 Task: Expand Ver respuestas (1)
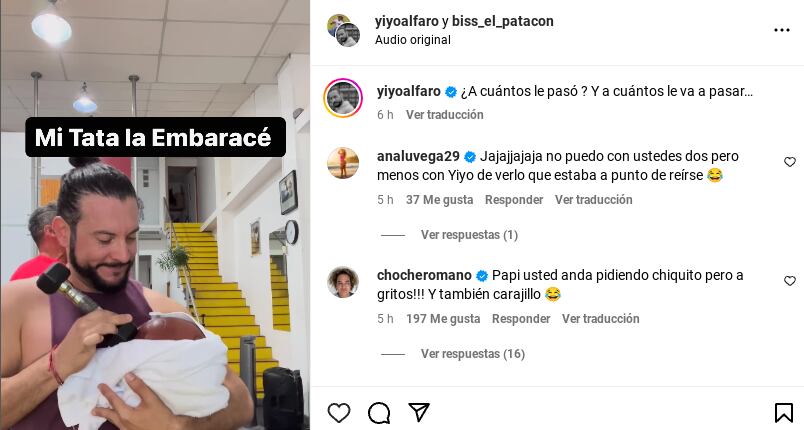coord(469,235)
